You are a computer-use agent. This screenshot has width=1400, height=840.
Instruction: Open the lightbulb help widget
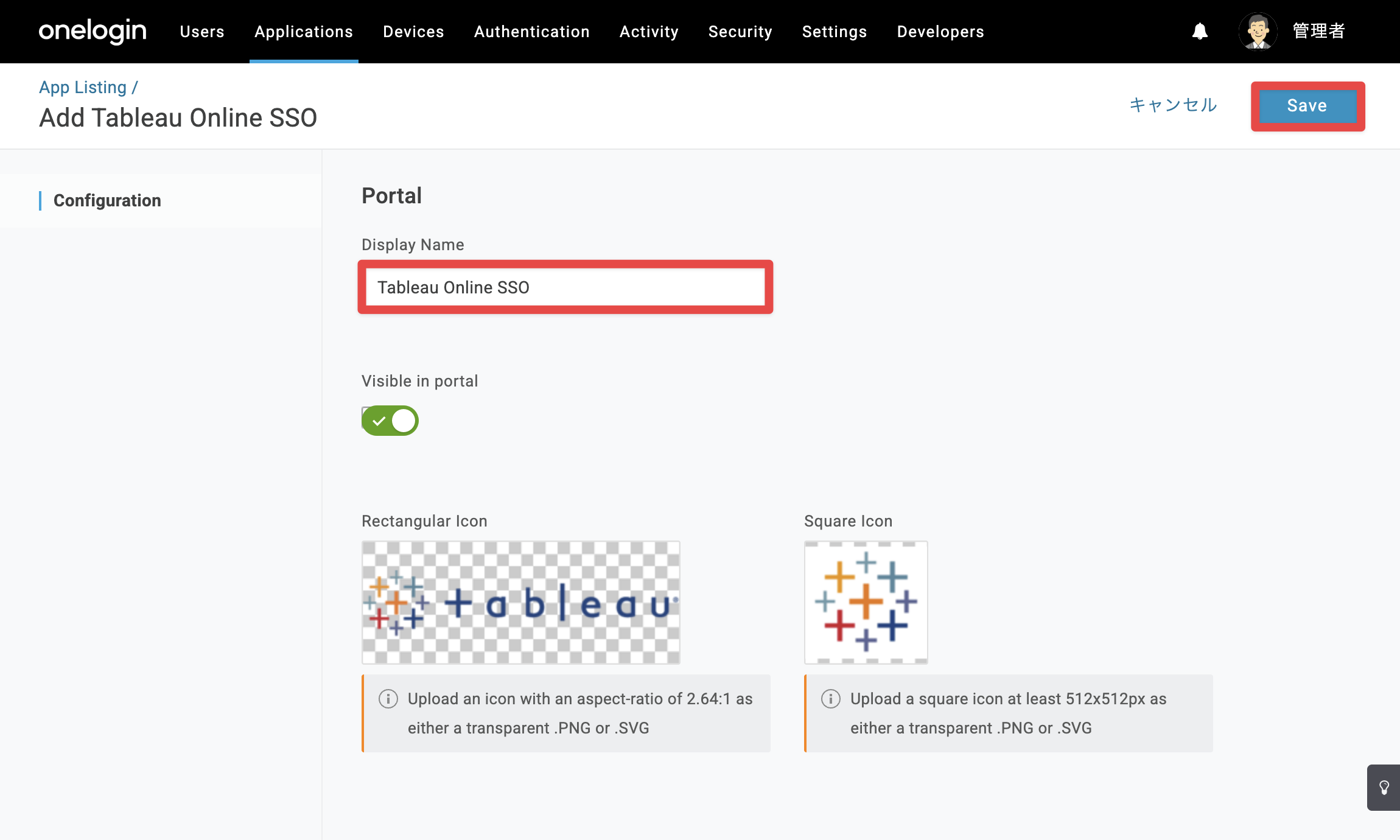pyautogui.click(x=1384, y=788)
